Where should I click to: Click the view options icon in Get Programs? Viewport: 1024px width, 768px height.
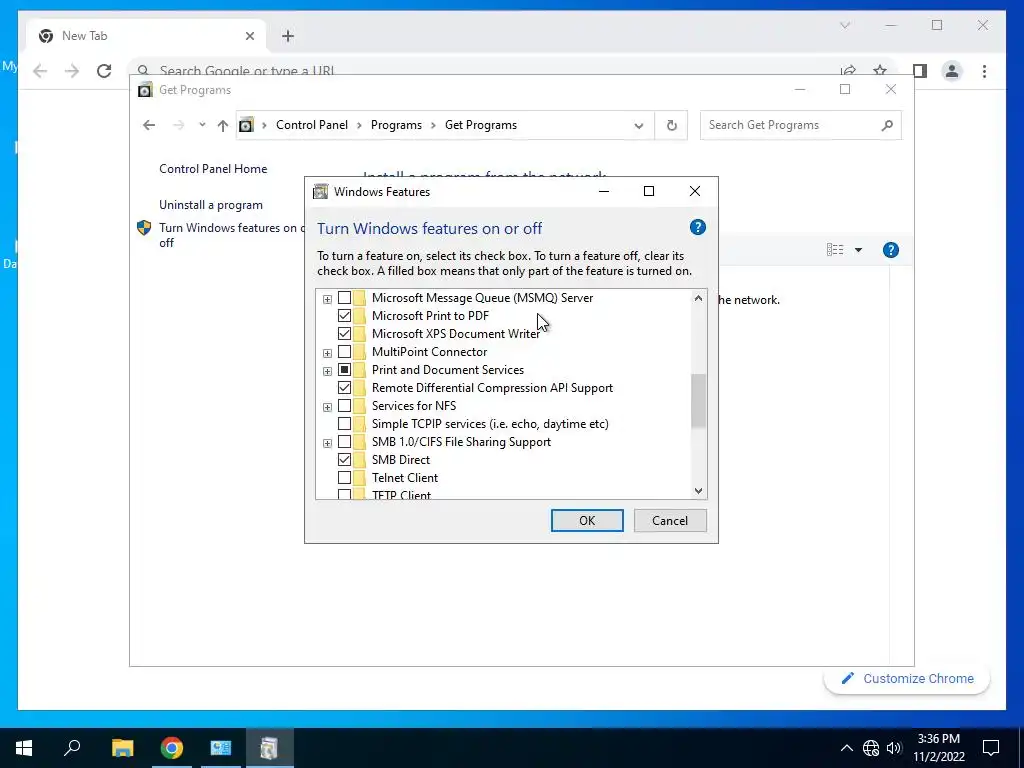point(835,249)
